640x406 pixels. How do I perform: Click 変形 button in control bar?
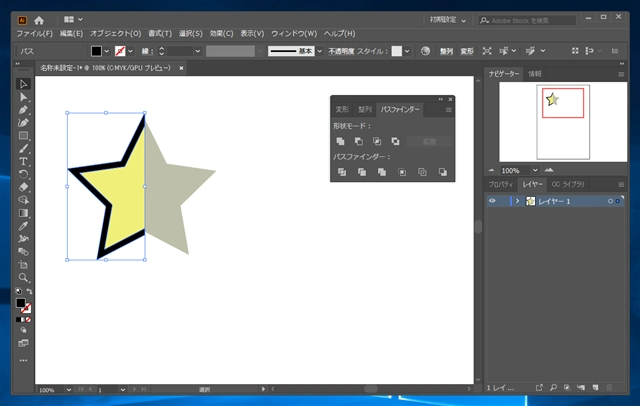point(467,51)
